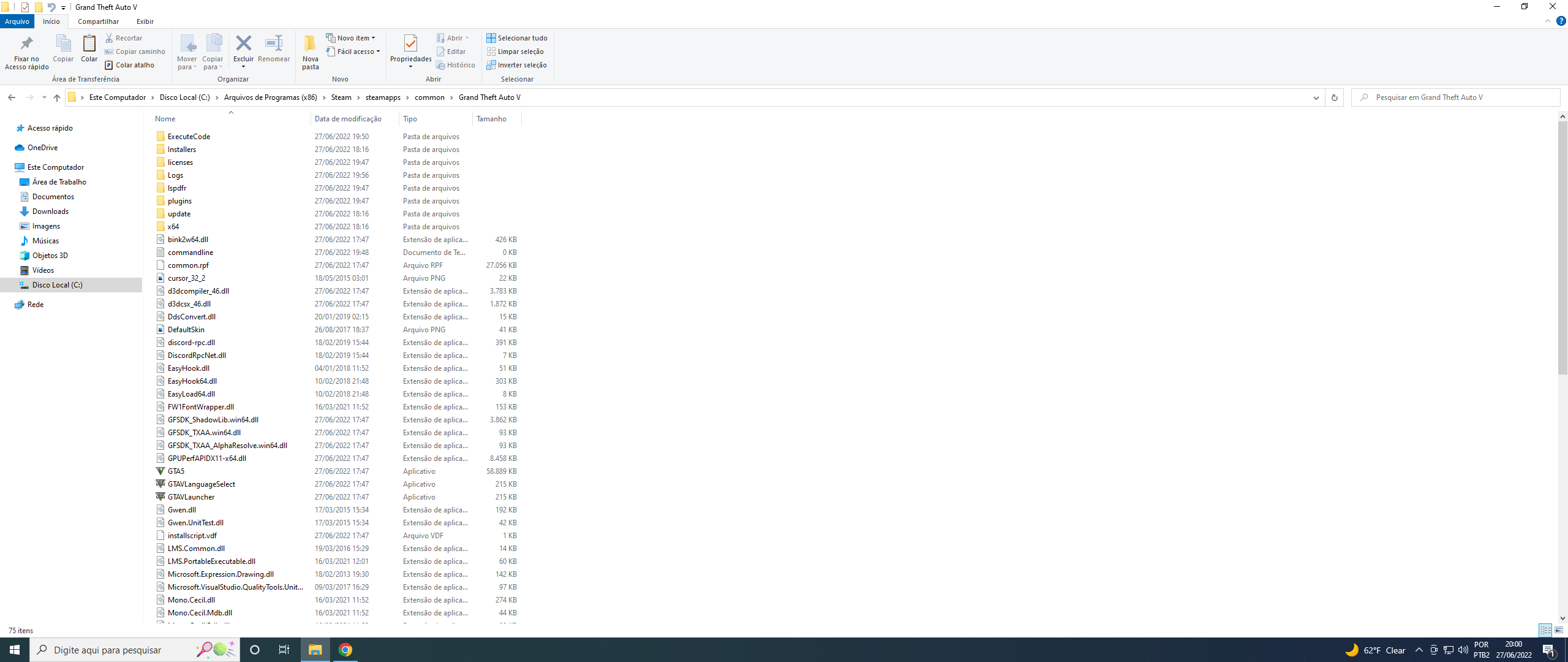
Task: Switch to details view layout button
Action: pyautogui.click(x=1545, y=630)
